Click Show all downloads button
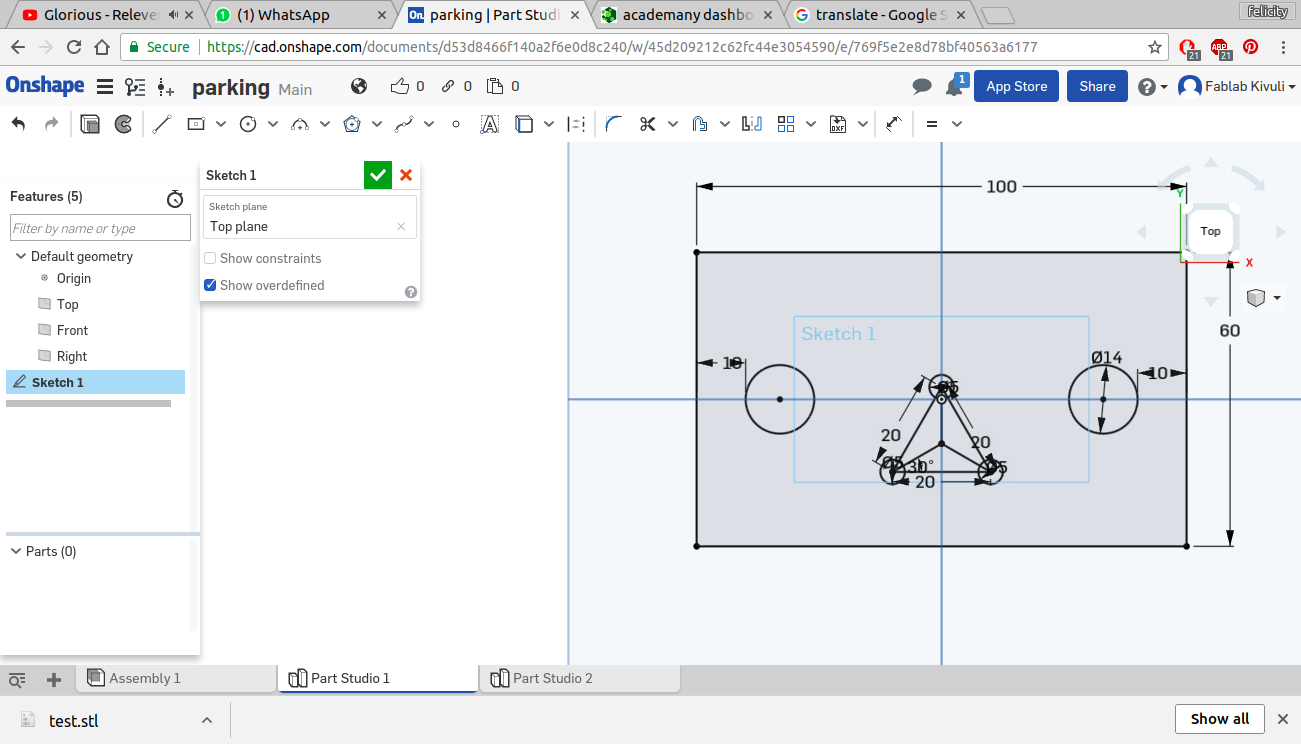Screen dimensions: 1301x744 tap(1220, 719)
